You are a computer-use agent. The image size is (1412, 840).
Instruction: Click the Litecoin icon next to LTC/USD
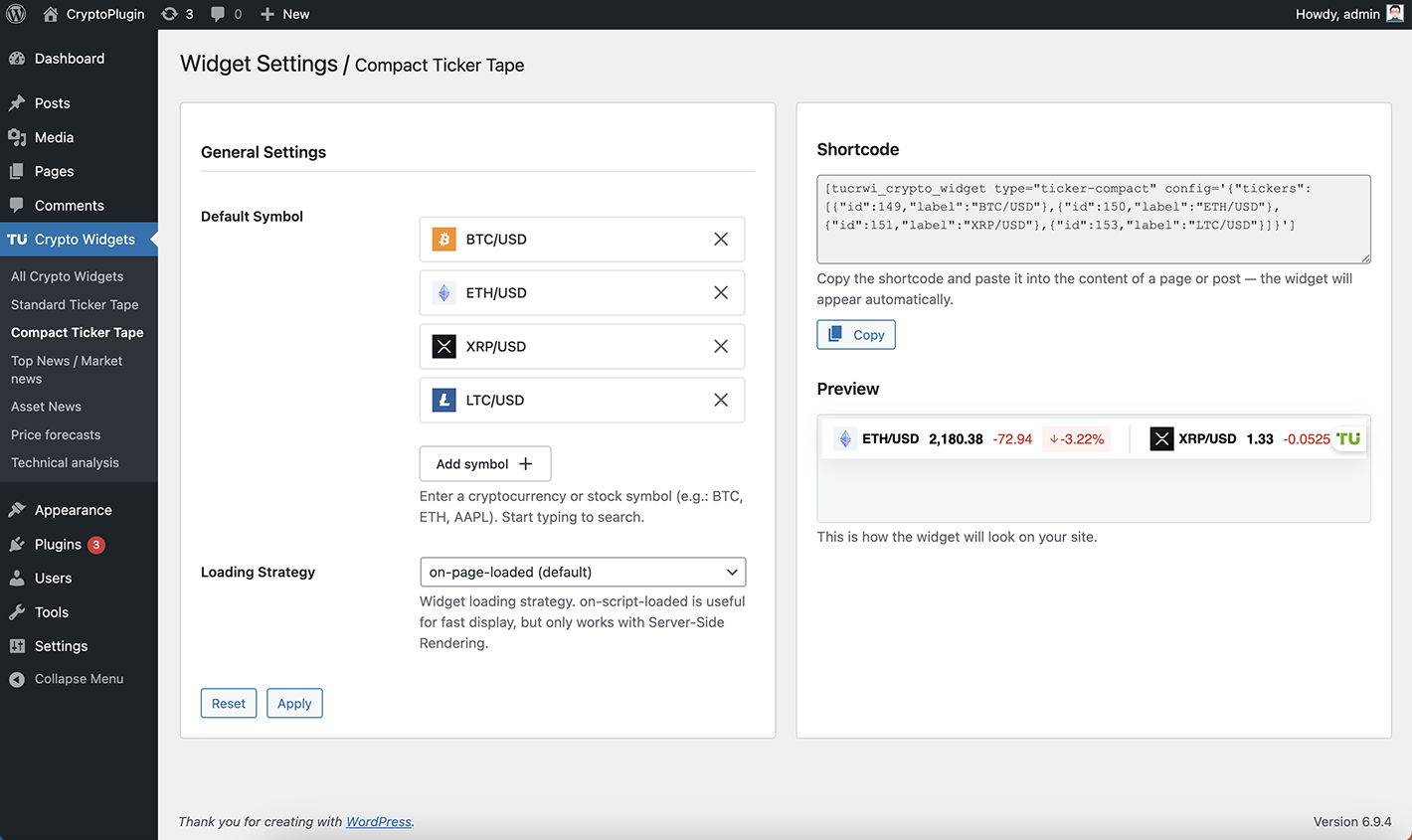click(x=443, y=400)
